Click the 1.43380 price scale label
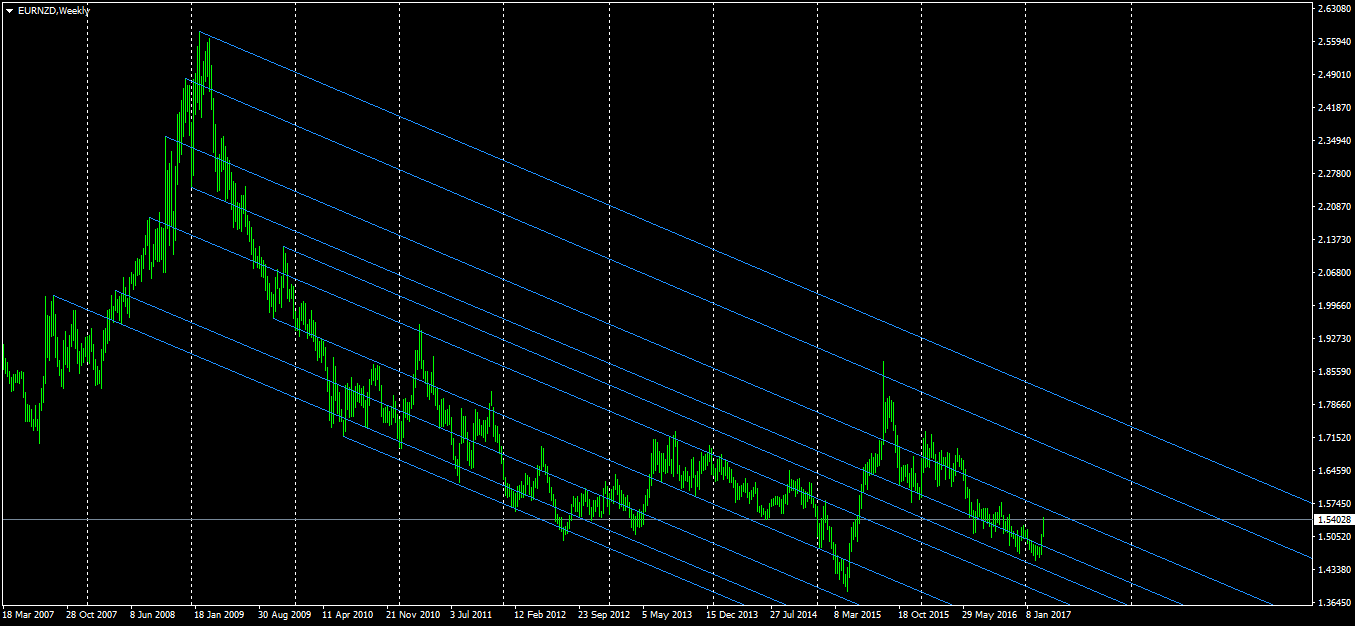 (1335, 570)
